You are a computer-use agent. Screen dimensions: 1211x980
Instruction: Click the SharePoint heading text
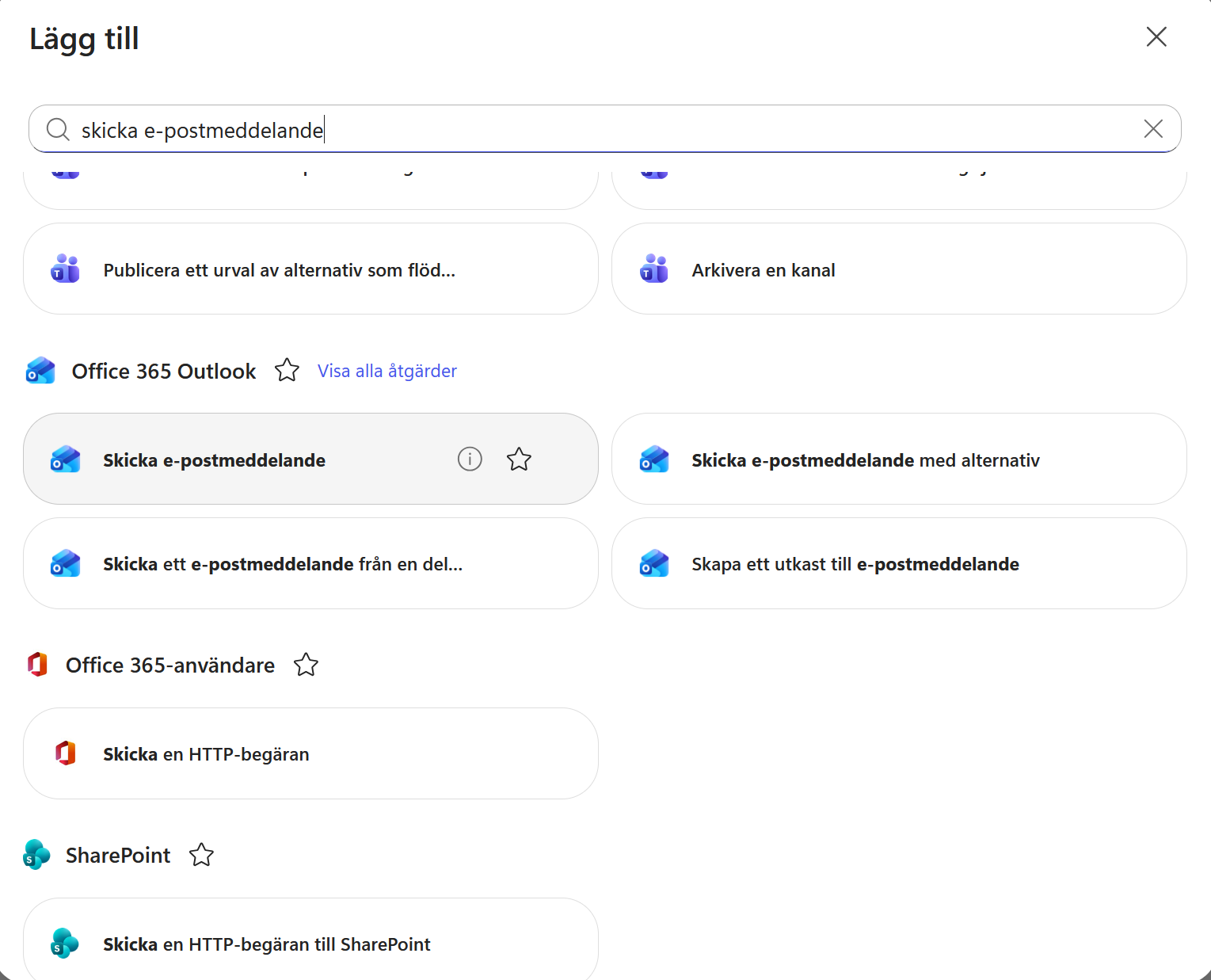(118, 855)
